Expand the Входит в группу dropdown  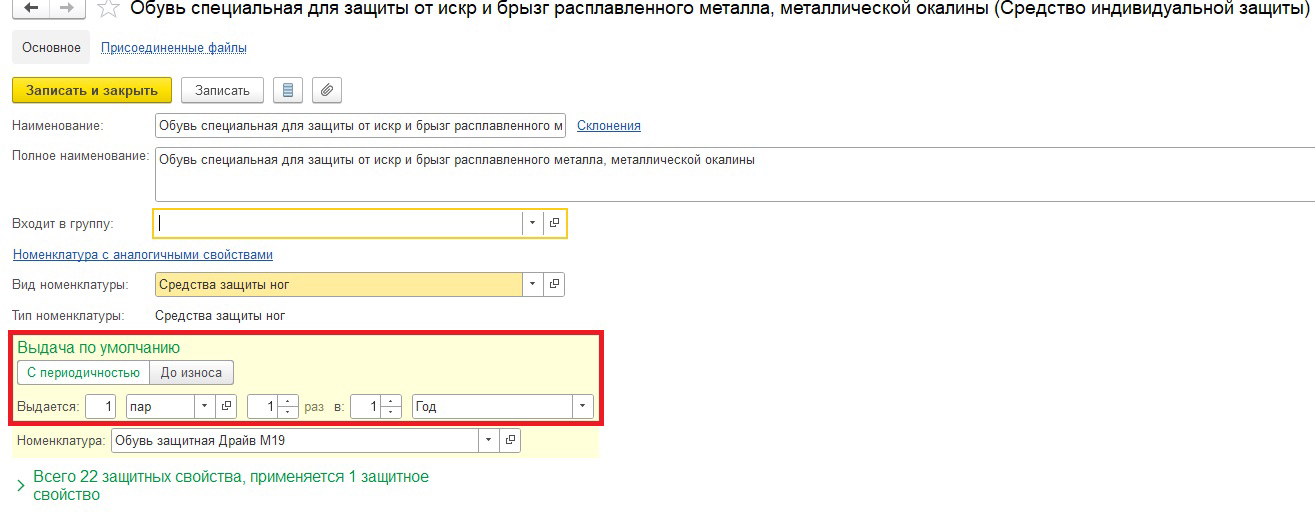point(533,223)
